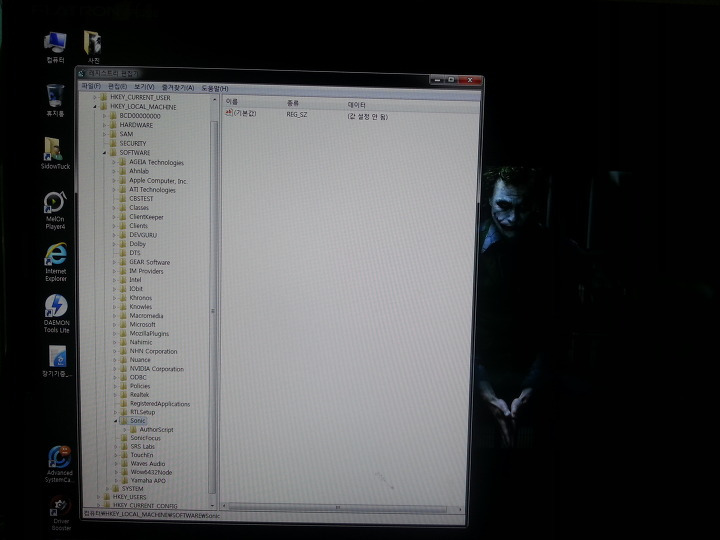
Task: Select the RegisteredApplications key
Action: pyautogui.click(x=160, y=404)
